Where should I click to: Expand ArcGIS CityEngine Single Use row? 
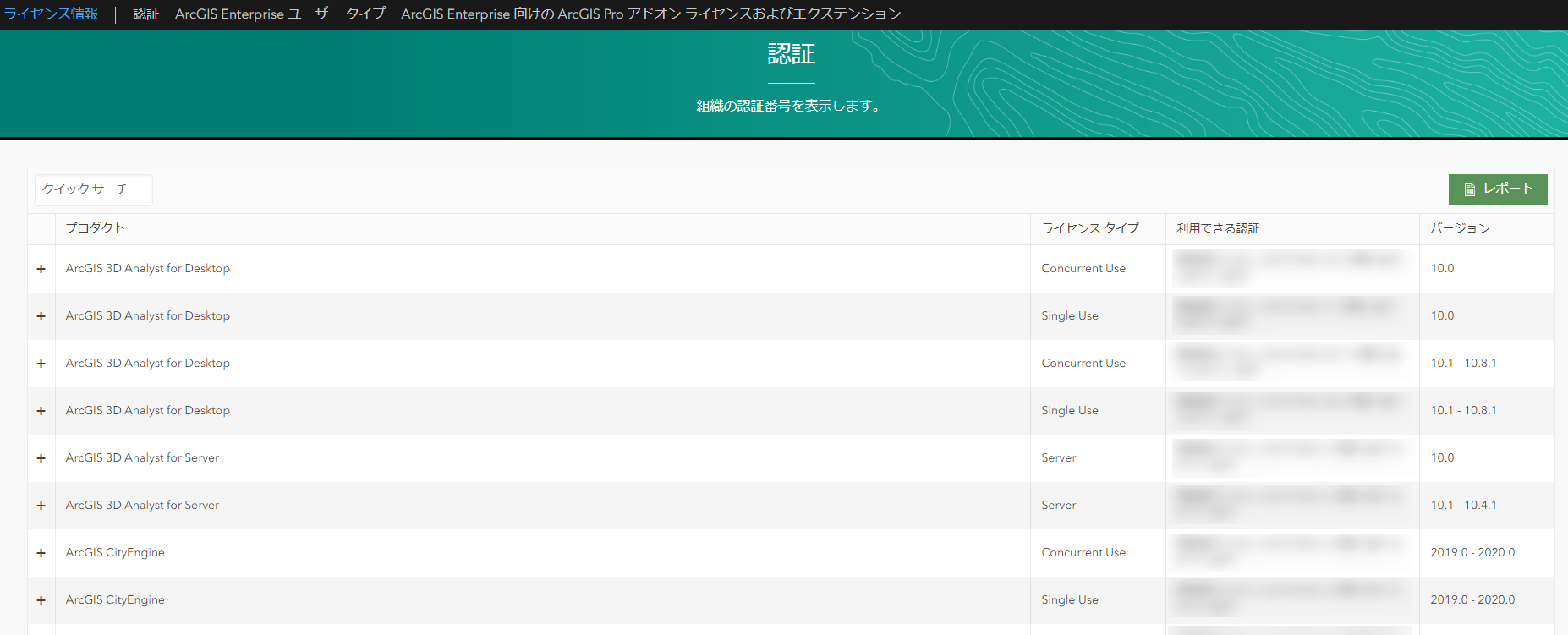point(41,599)
